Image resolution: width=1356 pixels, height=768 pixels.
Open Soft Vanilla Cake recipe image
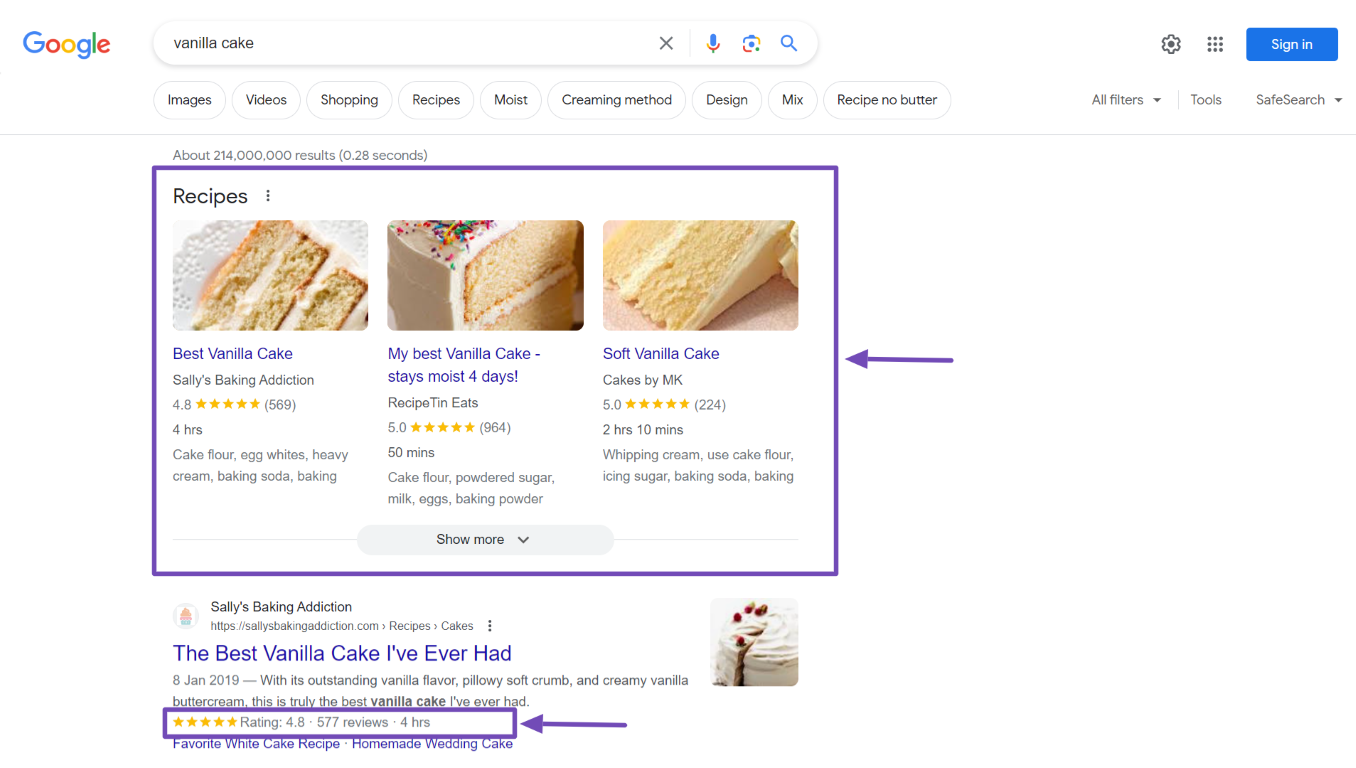tap(700, 275)
